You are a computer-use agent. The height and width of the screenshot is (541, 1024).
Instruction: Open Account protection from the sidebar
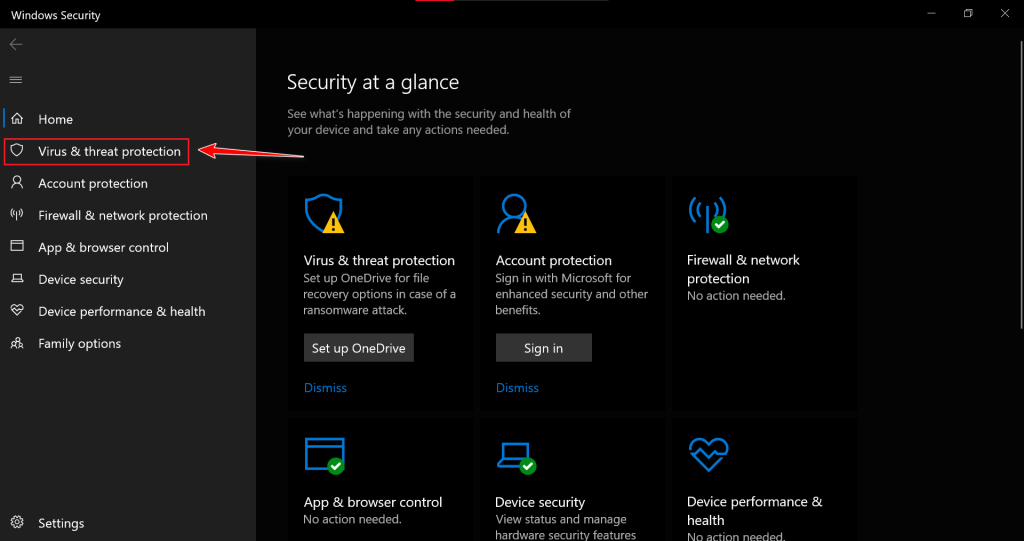pos(92,183)
